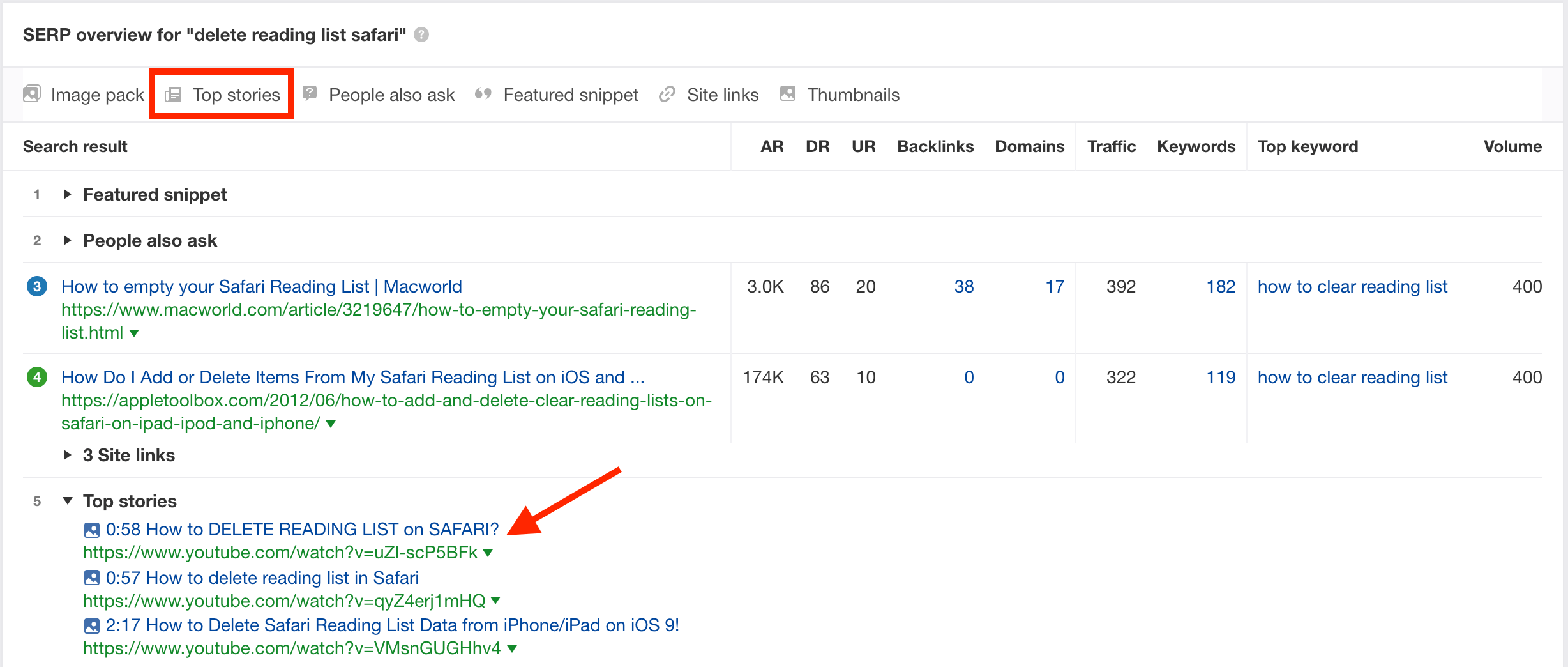Sort by the Traffic column header
This screenshot has height=667, width=1568.
tap(1111, 146)
